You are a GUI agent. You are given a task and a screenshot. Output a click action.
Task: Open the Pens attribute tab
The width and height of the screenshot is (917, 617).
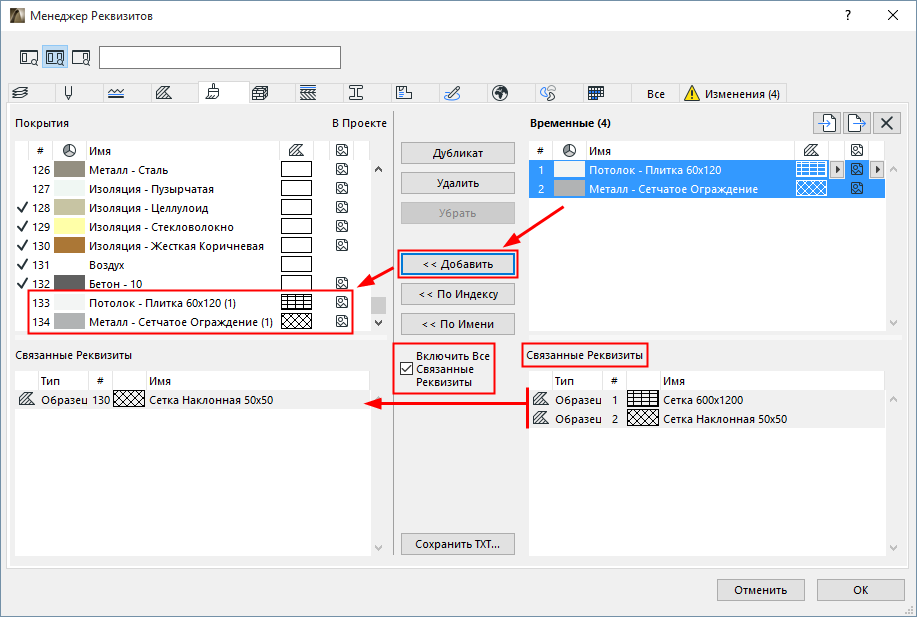(68, 92)
